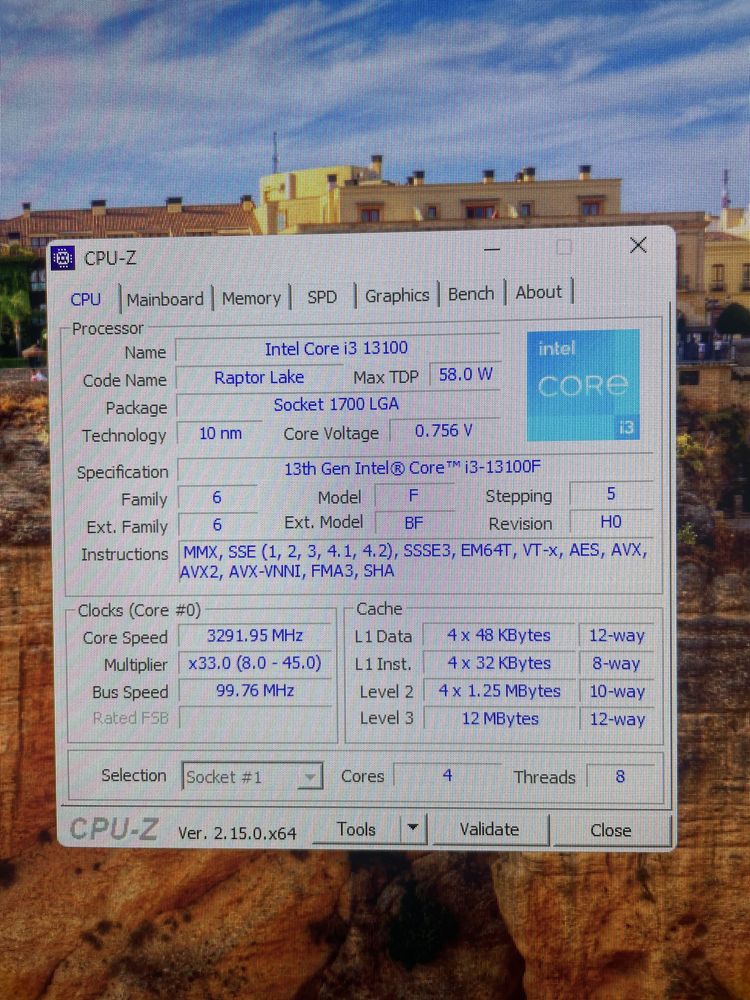The image size is (750, 1000).
Task: Click the Cores value '4'
Action: 448,776
